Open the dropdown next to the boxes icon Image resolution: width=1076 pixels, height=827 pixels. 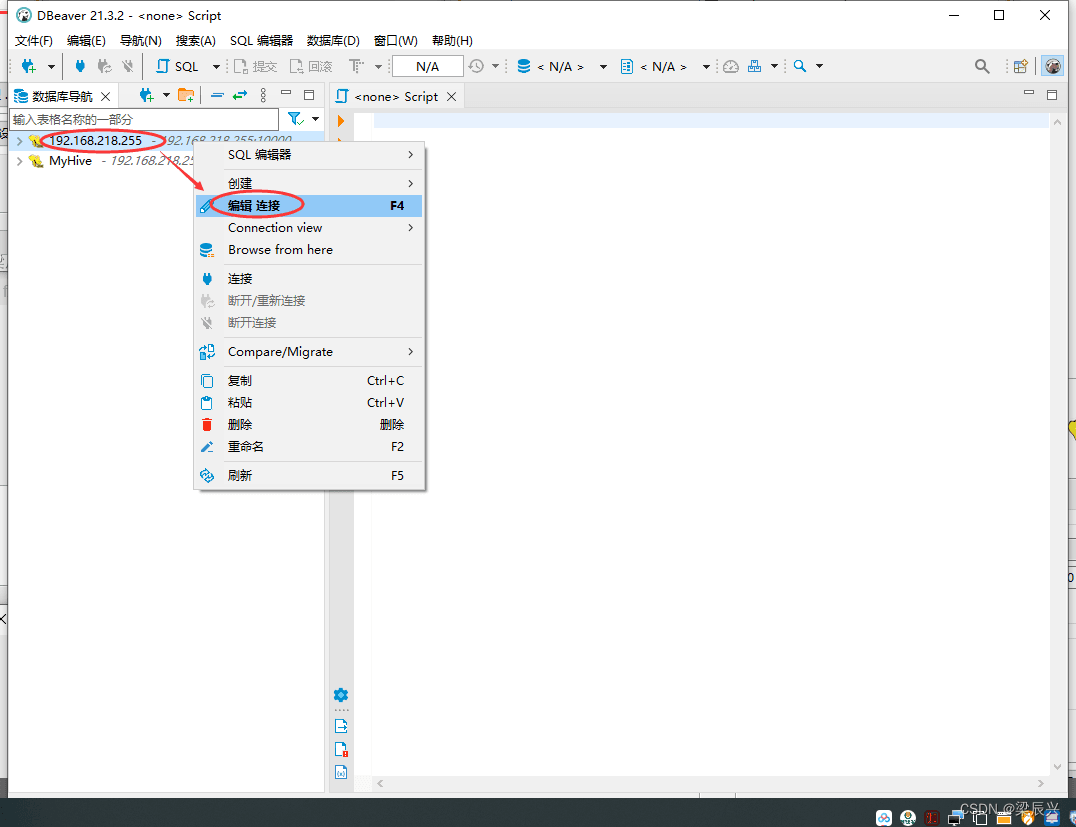774,67
